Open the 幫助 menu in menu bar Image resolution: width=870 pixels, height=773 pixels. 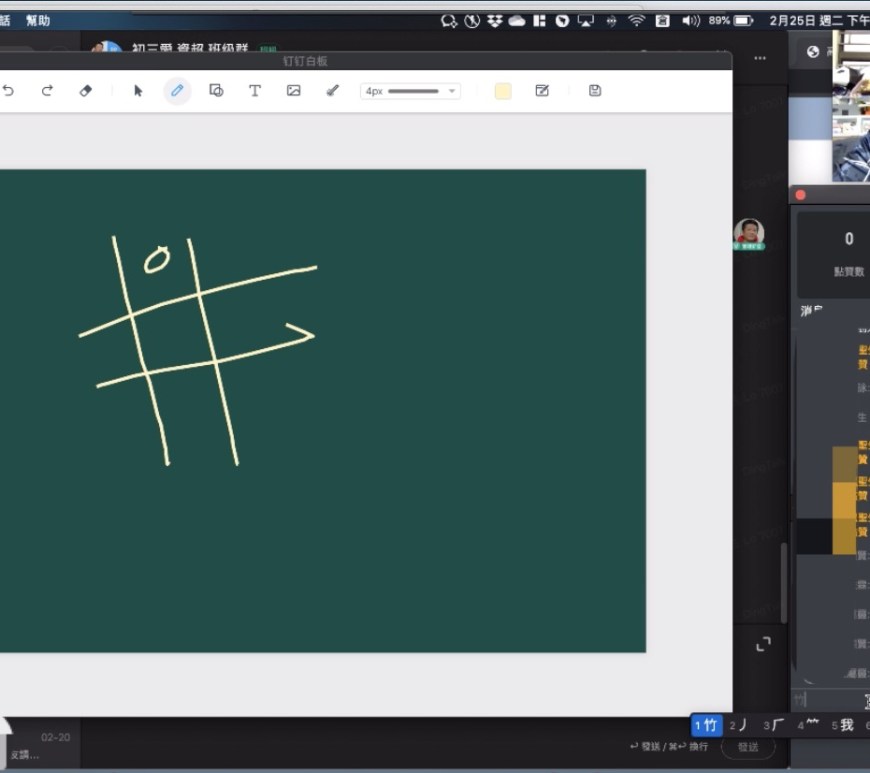pyautogui.click(x=38, y=21)
